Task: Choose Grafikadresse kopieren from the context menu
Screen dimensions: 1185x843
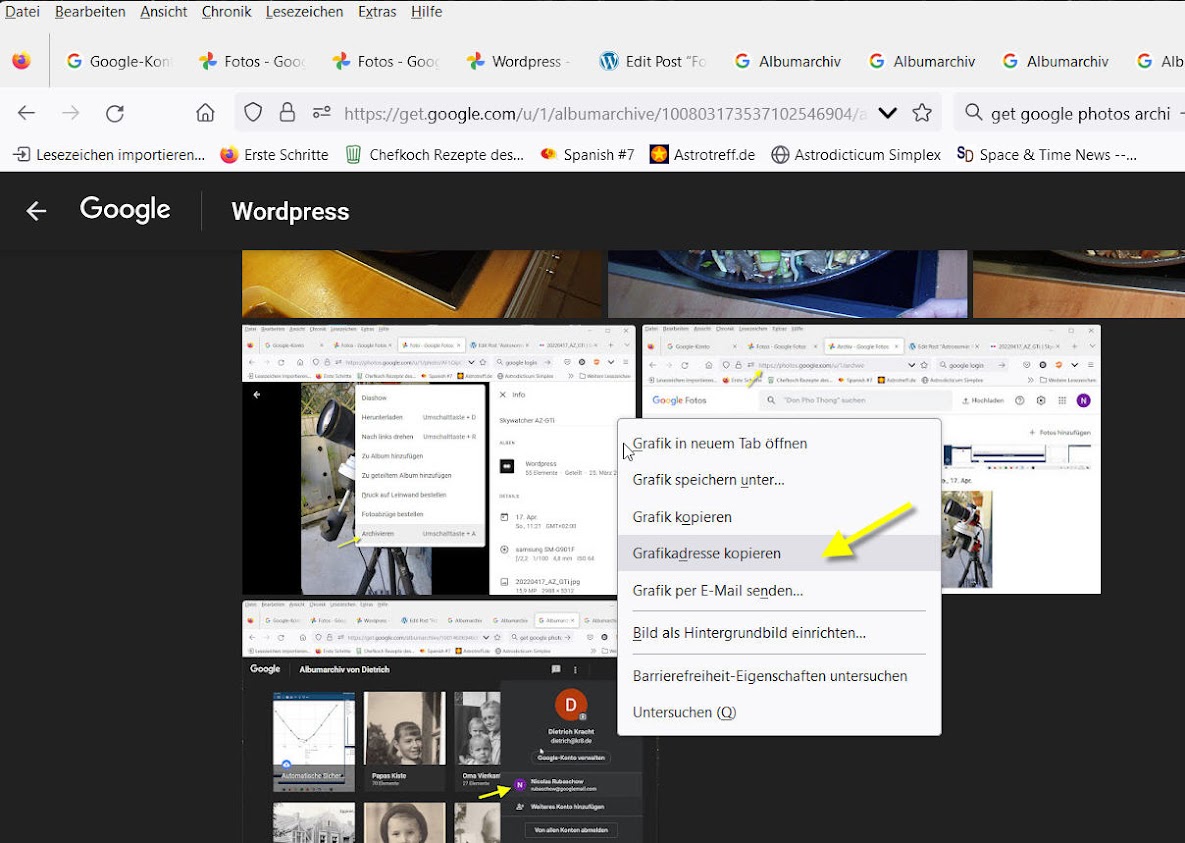Action: coord(706,553)
